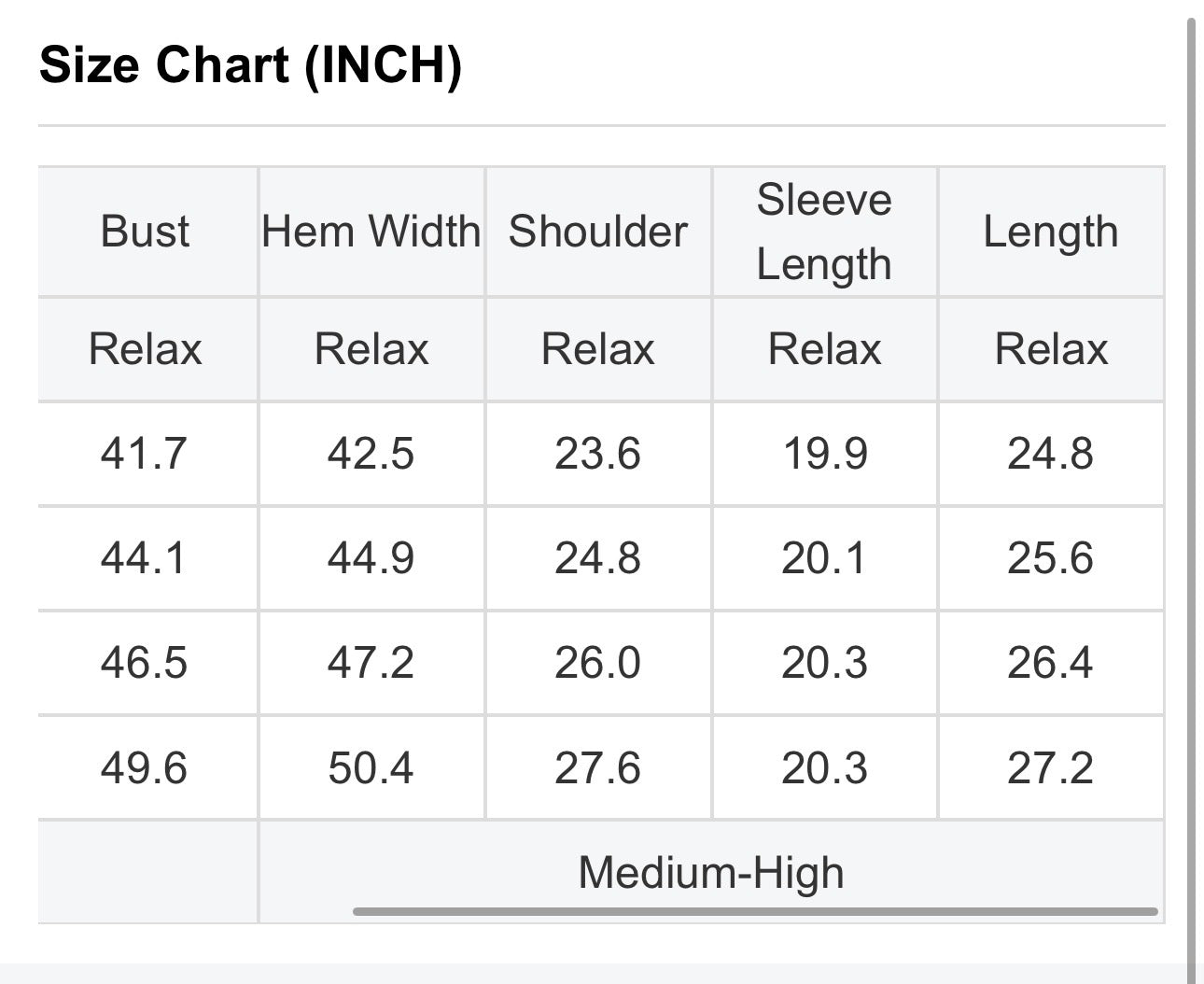
Task: Click the Relax cell under Length
Action: click(x=1051, y=350)
